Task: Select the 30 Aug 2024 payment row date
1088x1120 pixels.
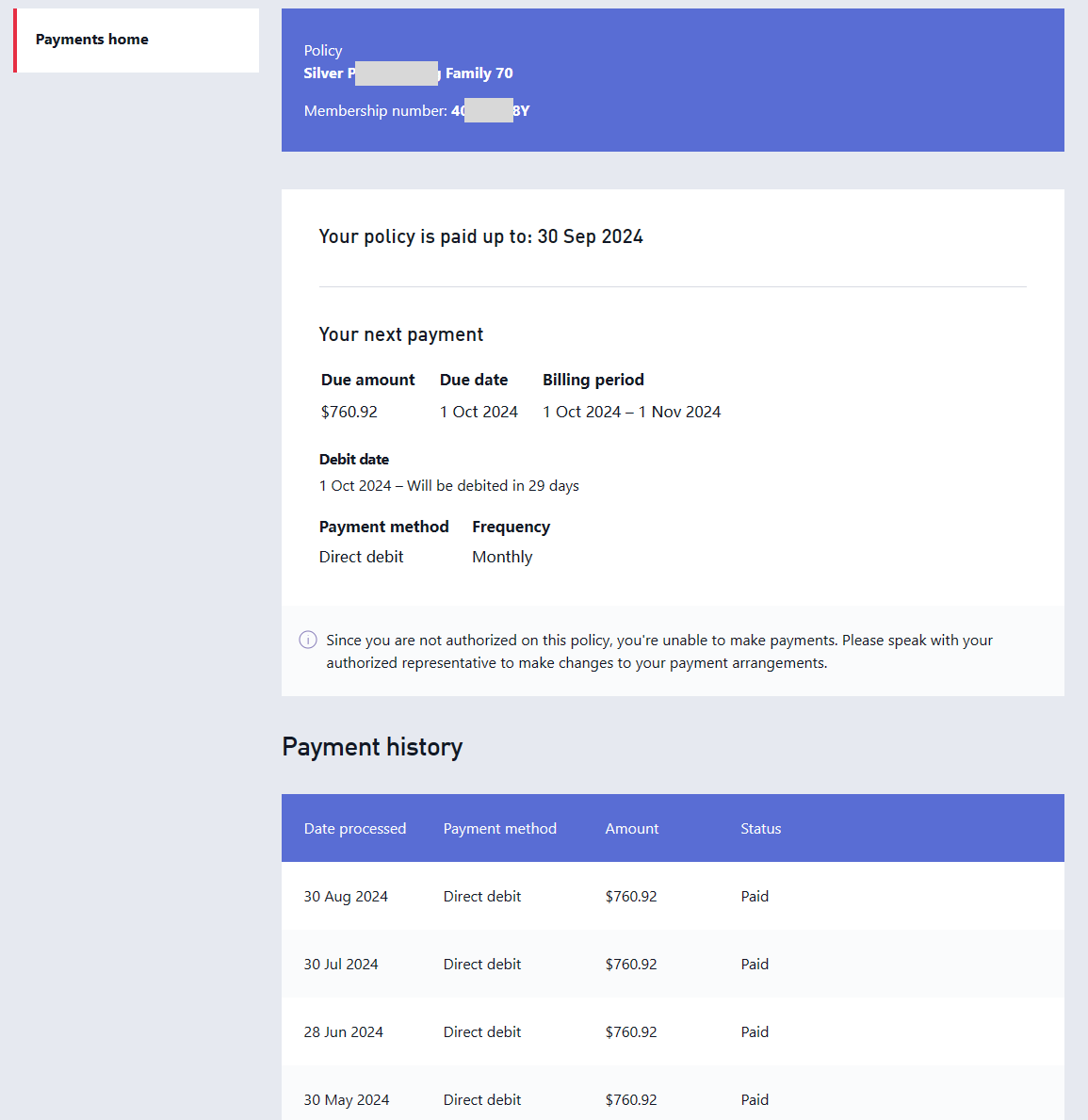Action: (x=346, y=897)
